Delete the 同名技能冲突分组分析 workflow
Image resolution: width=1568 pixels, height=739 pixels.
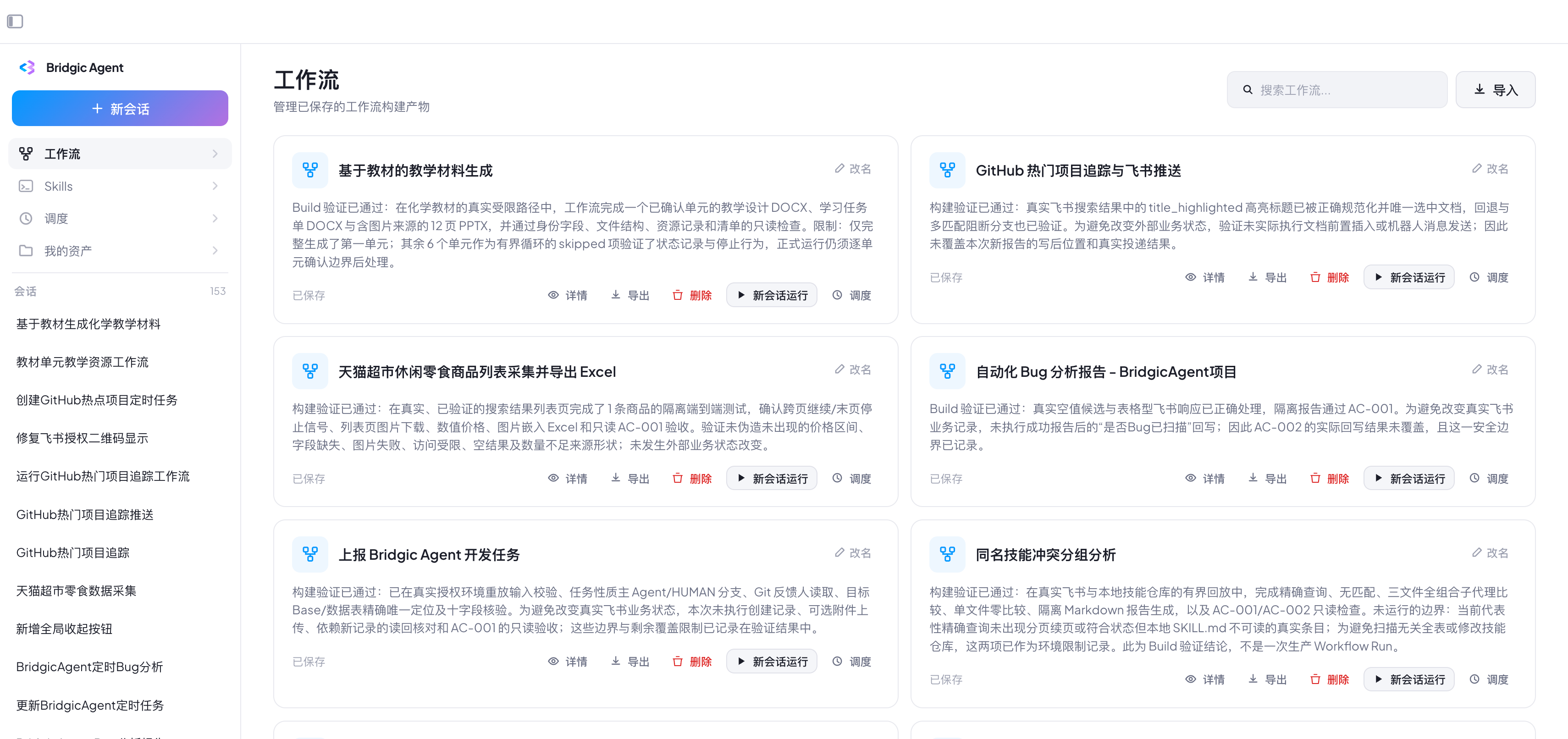pyautogui.click(x=1330, y=679)
